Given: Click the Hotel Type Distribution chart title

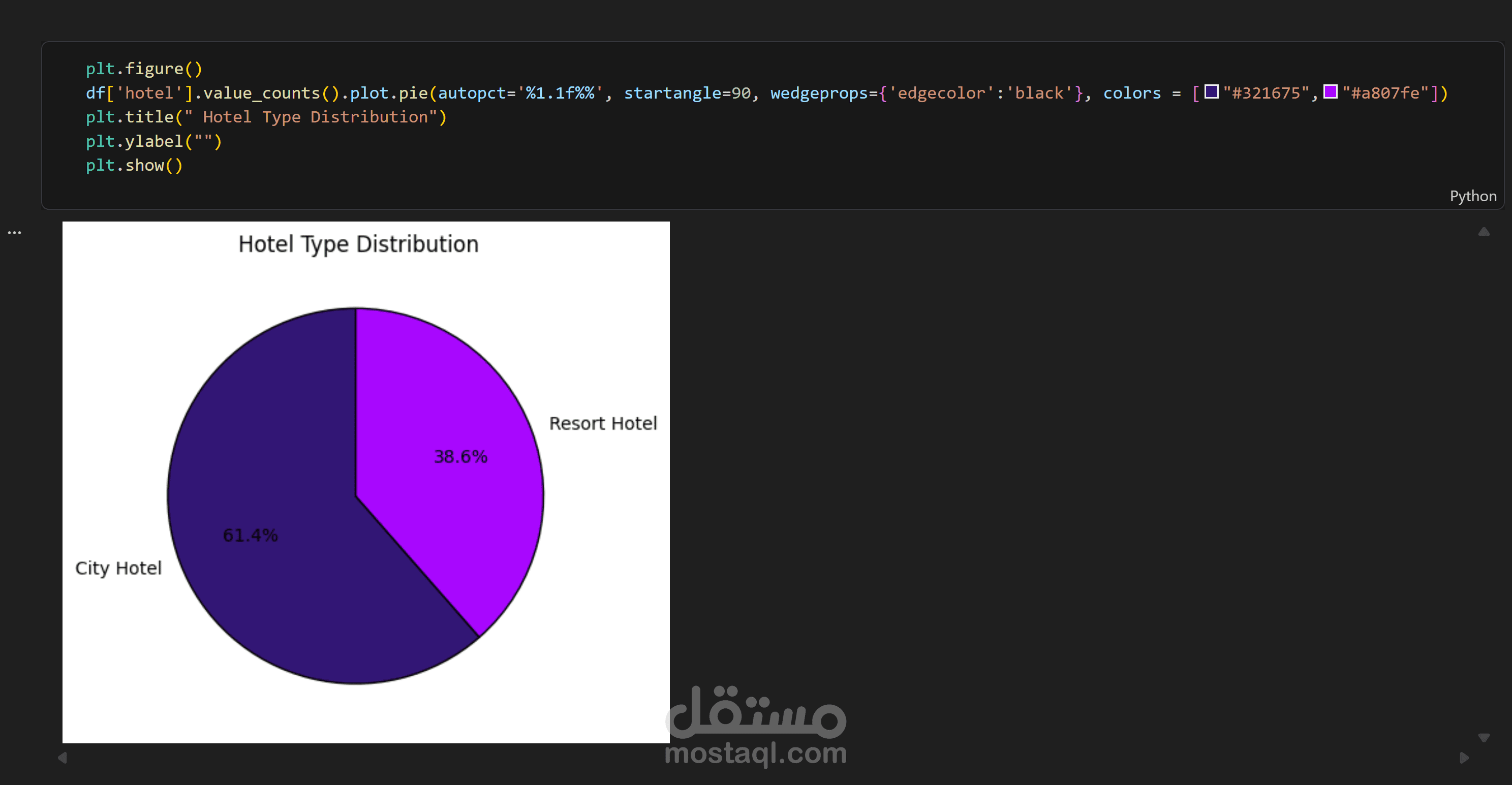Looking at the screenshot, I should (x=359, y=244).
